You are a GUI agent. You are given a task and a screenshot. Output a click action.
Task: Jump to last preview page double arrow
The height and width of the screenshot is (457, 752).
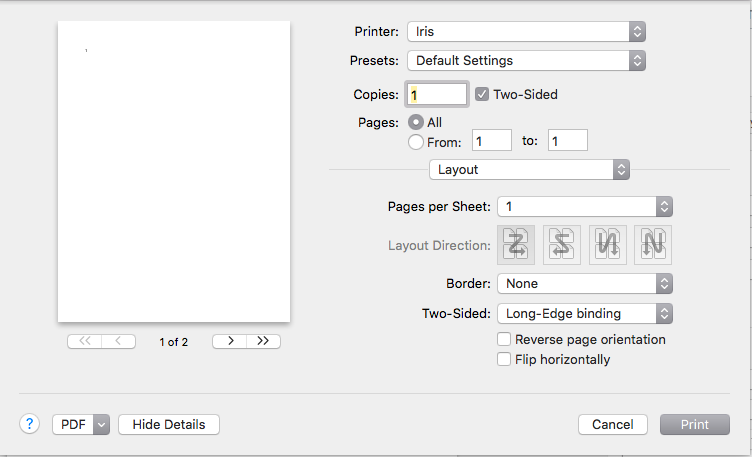(x=264, y=341)
